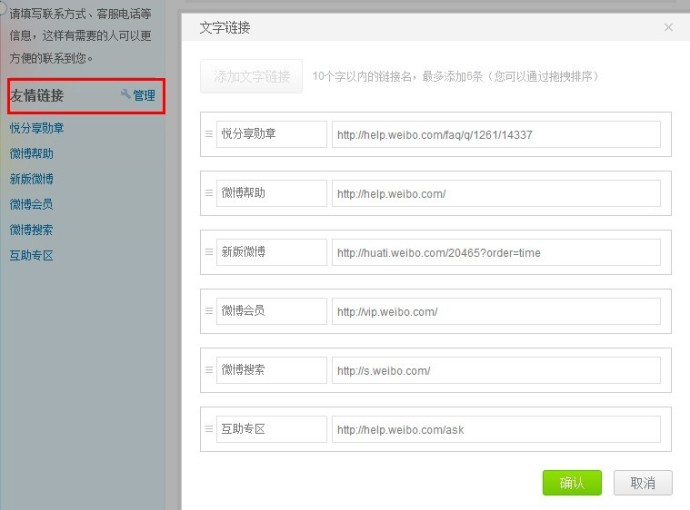Viewport: 690px width, 510px height.
Task: Edit the 新版微博 name field
Action: [272, 252]
